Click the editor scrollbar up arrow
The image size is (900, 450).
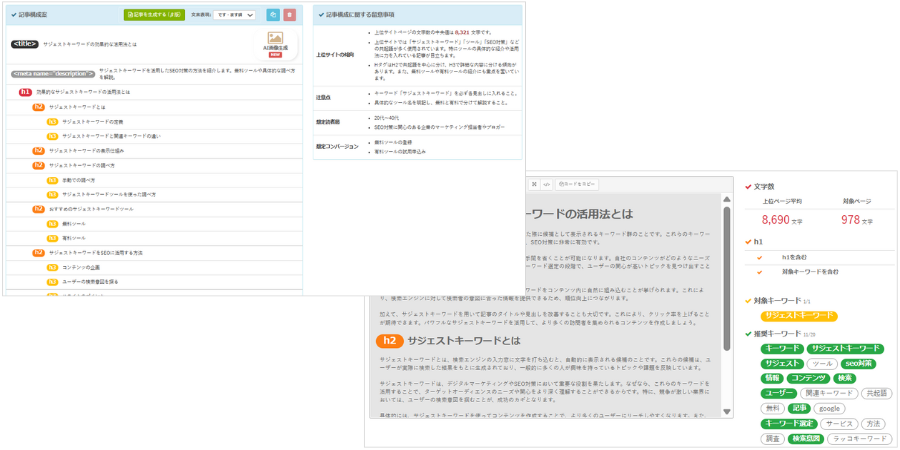click(x=727, y=199)
